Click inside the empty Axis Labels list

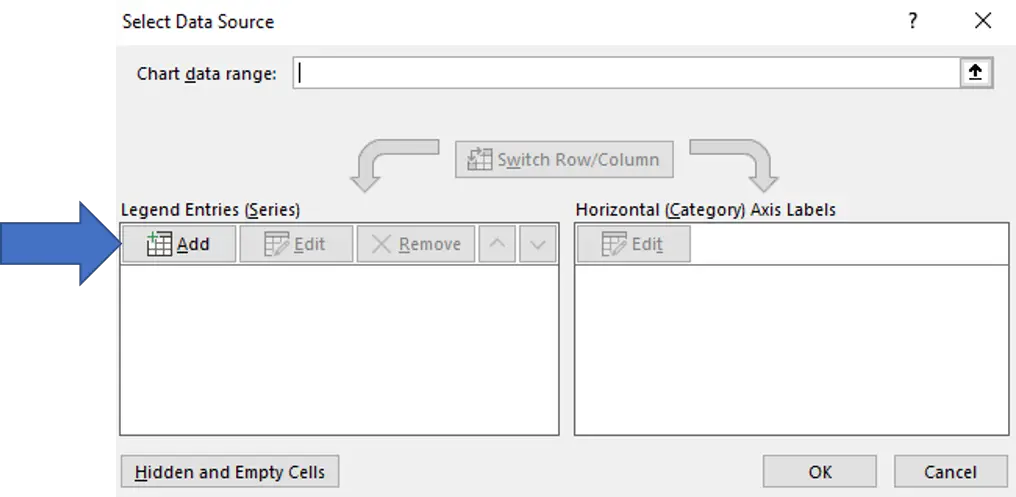point(792,349)
